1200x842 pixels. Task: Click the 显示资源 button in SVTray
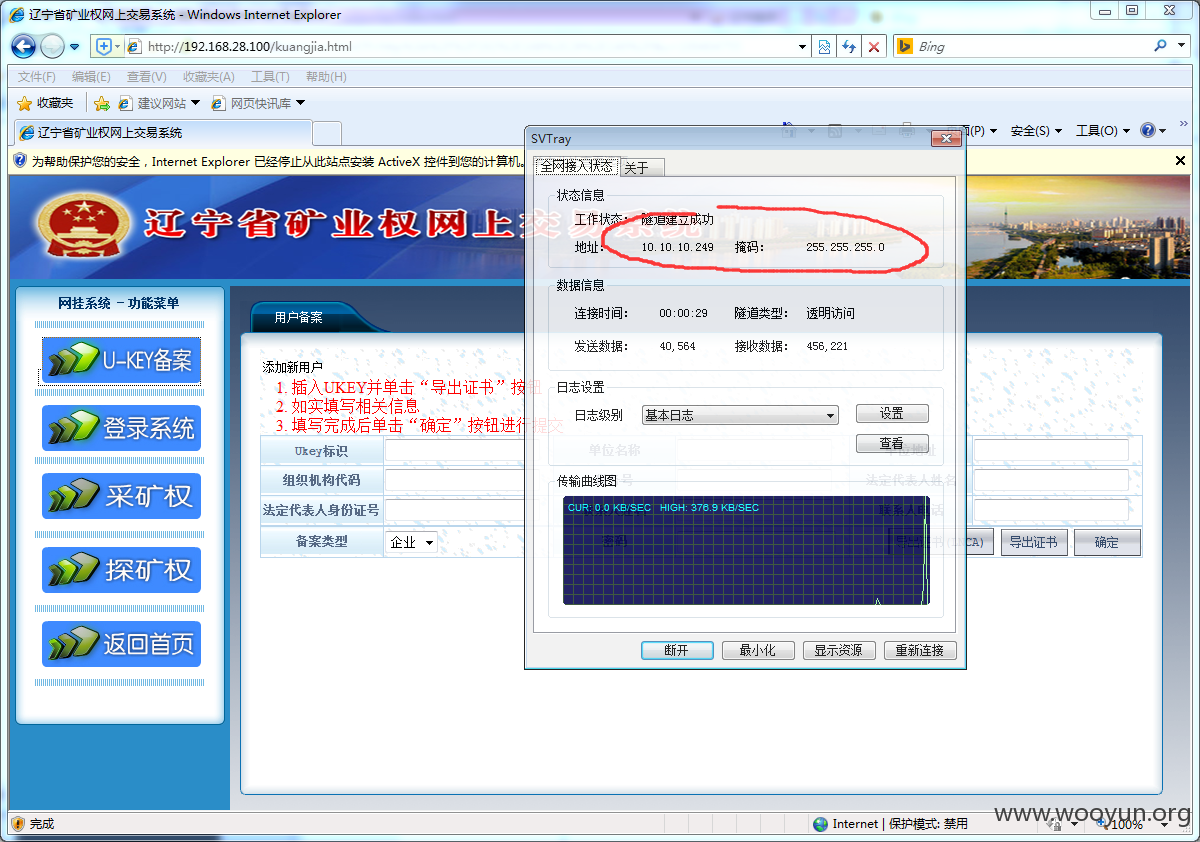click(x=839, y=650)
